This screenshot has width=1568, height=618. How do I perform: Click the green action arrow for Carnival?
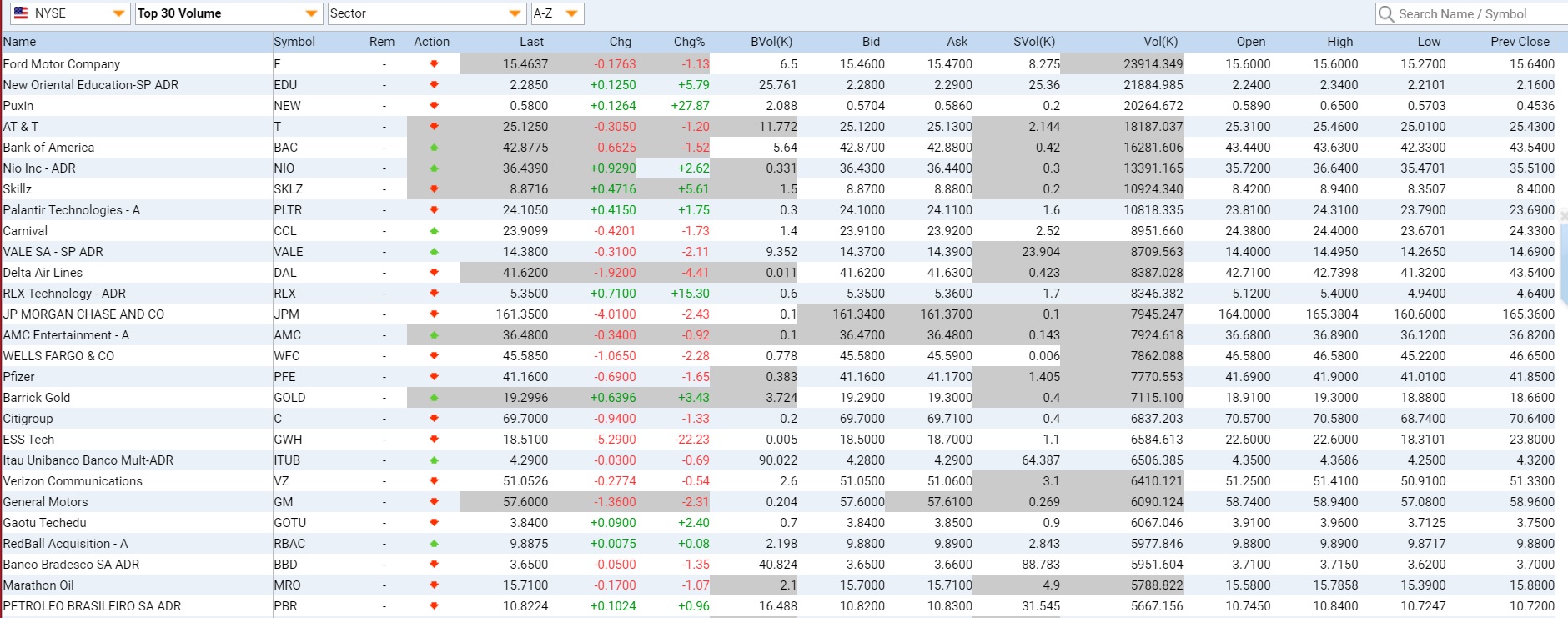click(434, 231)
